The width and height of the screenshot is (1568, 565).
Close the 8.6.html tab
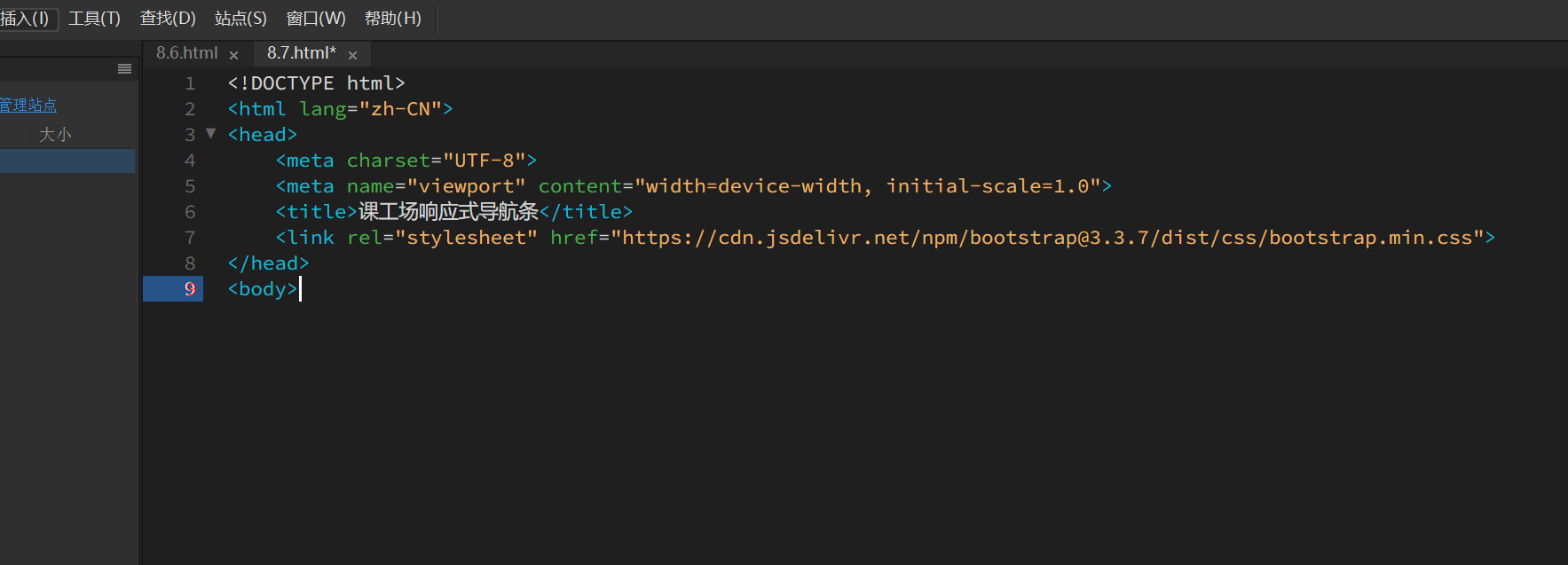click(x=234, y=55)
